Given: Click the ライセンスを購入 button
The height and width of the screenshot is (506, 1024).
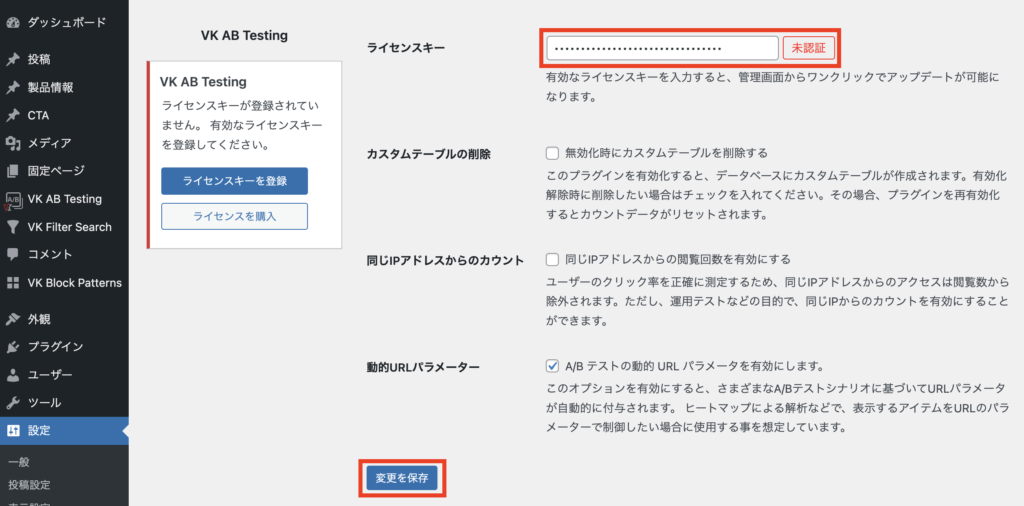Looking at the screenshot, I should [234, 216].
